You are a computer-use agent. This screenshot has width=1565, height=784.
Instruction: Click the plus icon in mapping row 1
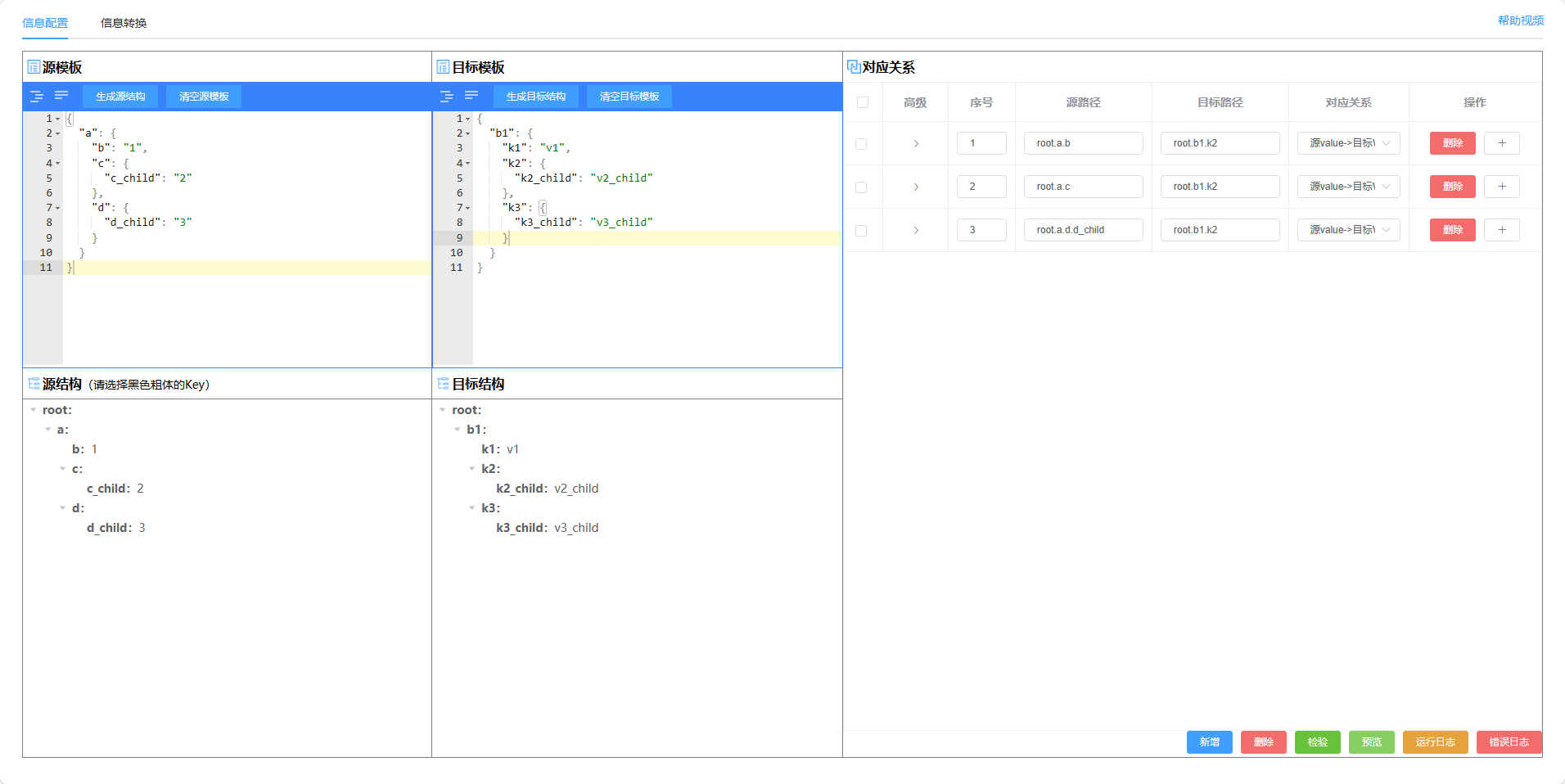click(x=1501, y=143)
